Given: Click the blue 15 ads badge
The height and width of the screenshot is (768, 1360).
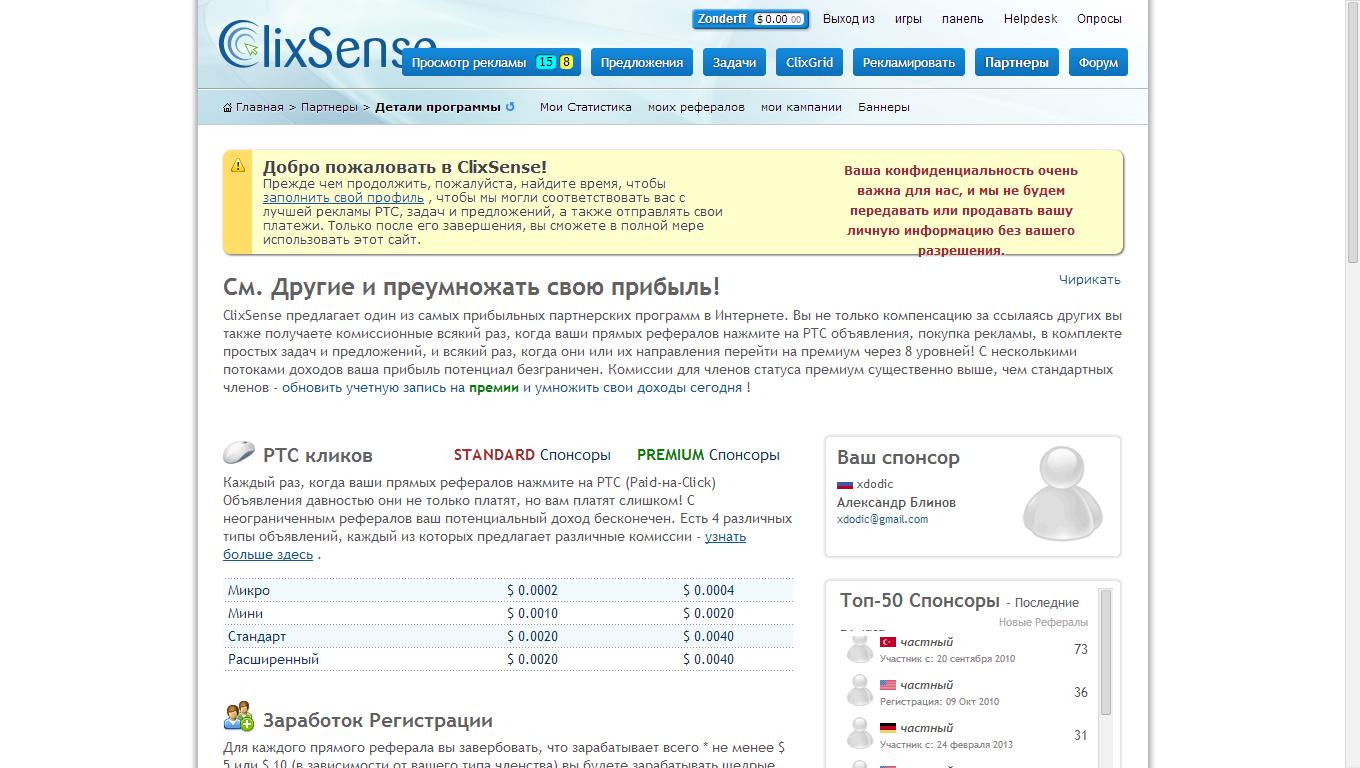Looking at the screenshot, I should 546,62.
